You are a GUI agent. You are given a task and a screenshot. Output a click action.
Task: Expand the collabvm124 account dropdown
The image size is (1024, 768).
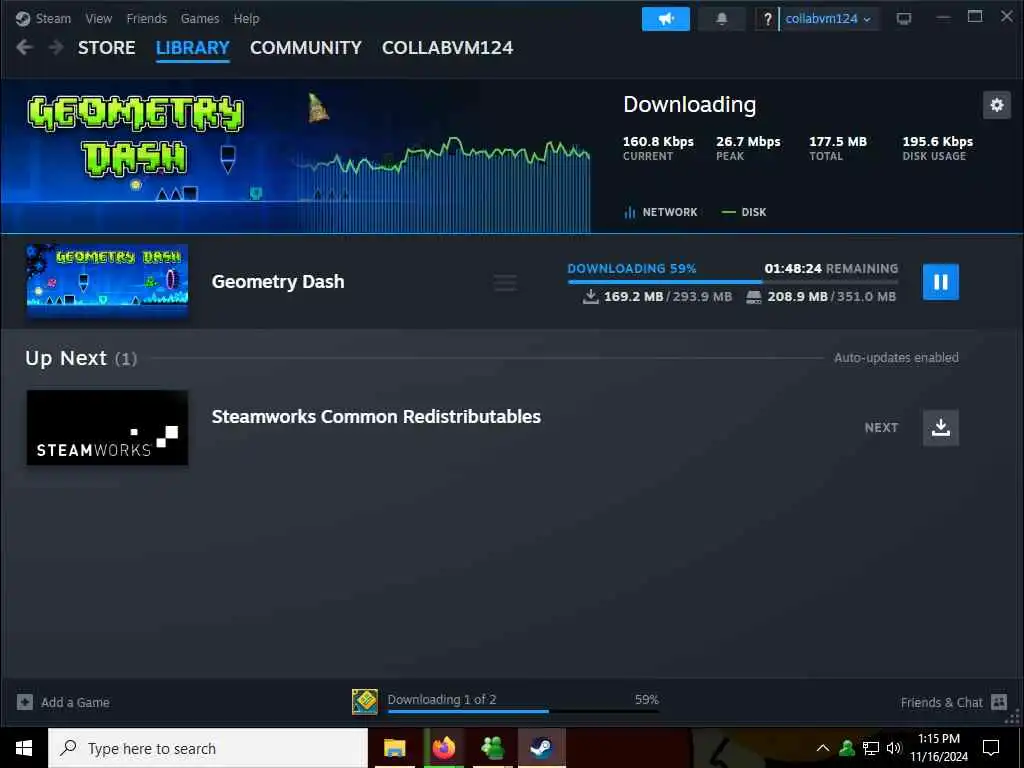click(829, 19)
